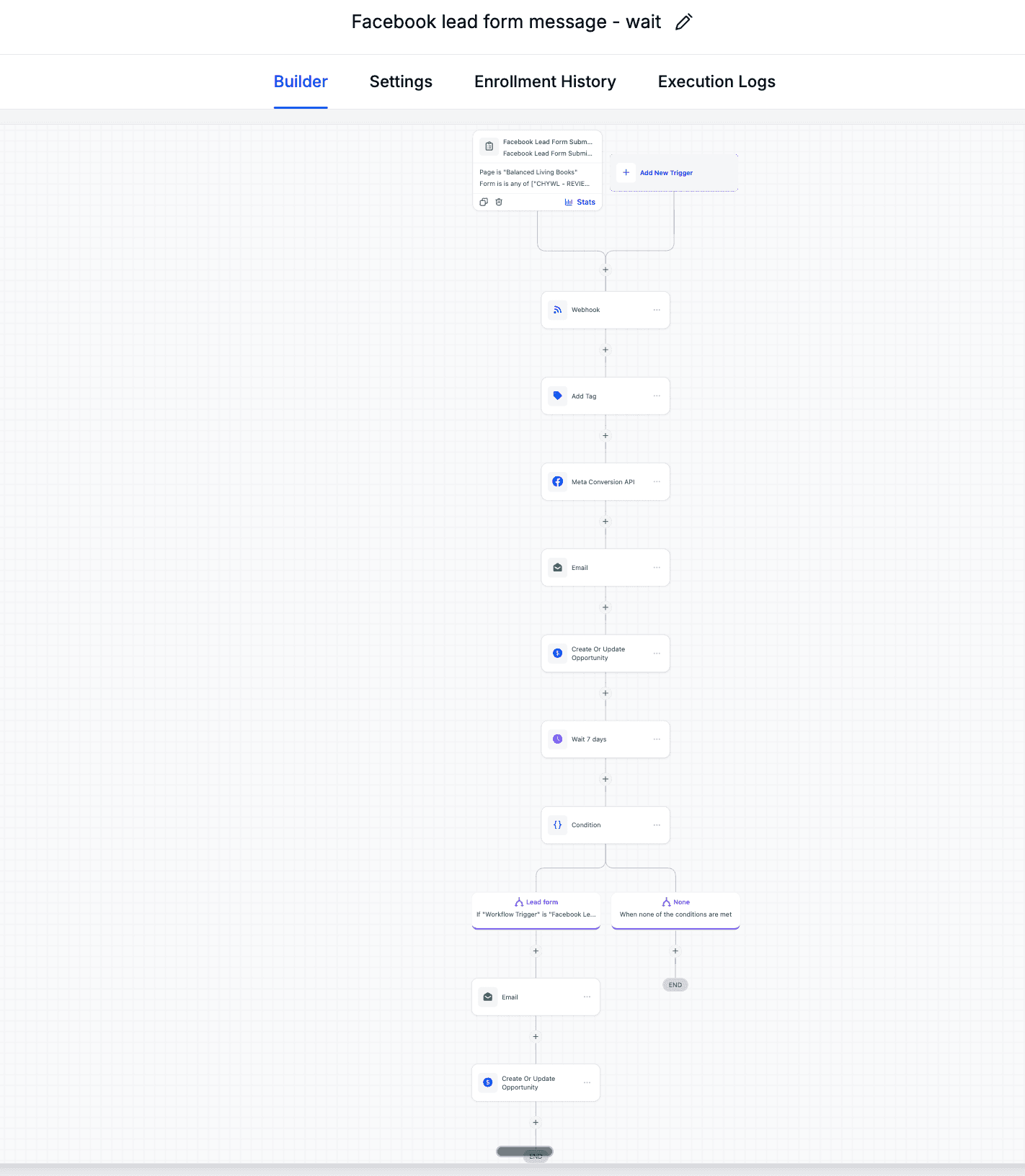Click the plus icon in Add New Trigger

pyautogui.click(x=626, y=173)
